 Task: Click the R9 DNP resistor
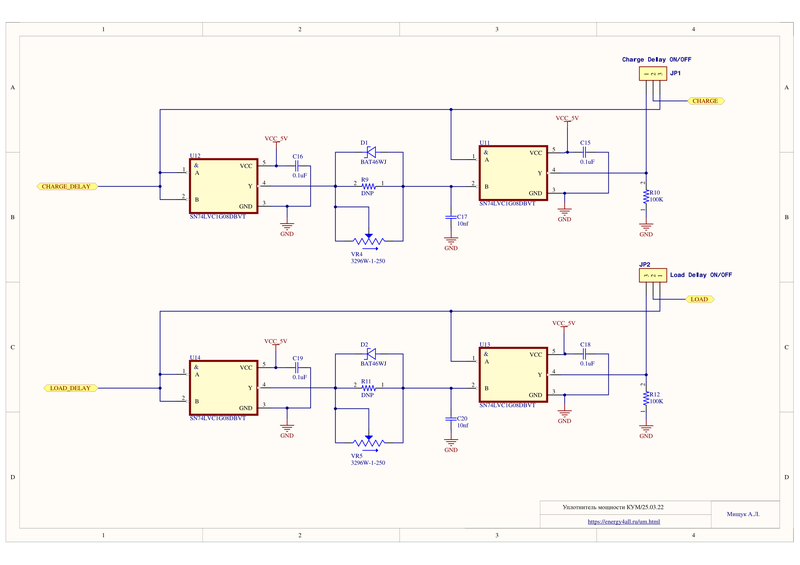click(369, 186)
